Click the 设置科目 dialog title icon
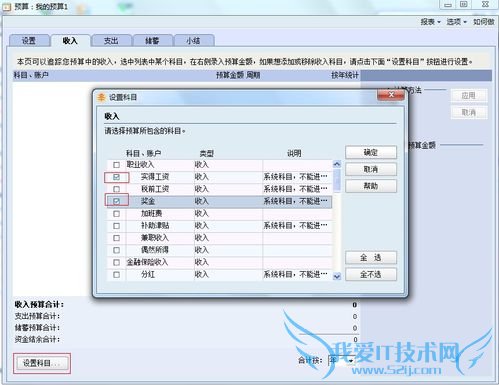Viewport: 499px width, 385px height. tap(101, 97)
